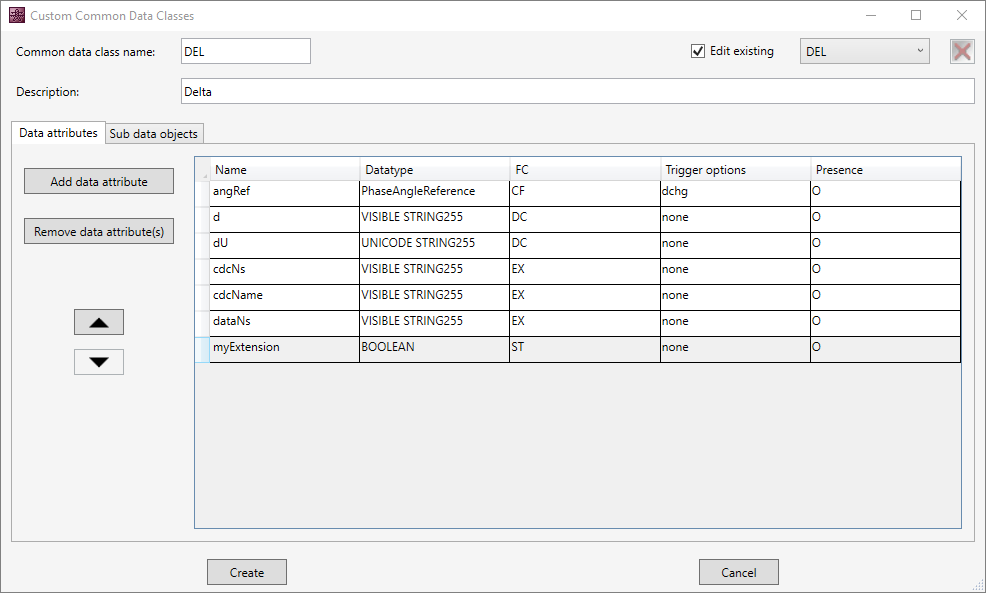Click the select-all corner of the grid
The image size is (986, 593).
[x=202, y=170]
